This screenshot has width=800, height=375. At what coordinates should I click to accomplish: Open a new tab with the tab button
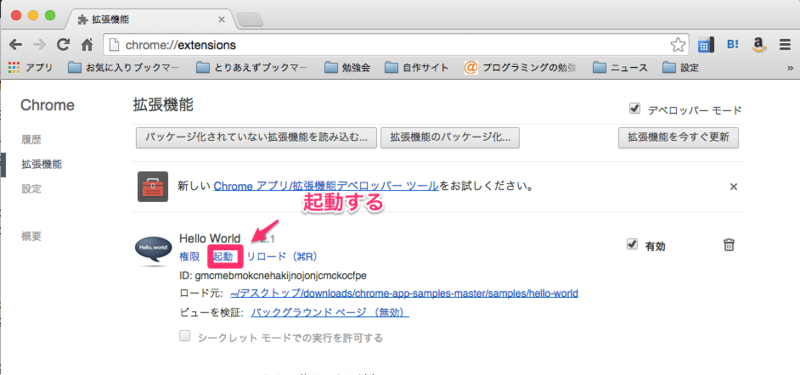coord(249,20)
